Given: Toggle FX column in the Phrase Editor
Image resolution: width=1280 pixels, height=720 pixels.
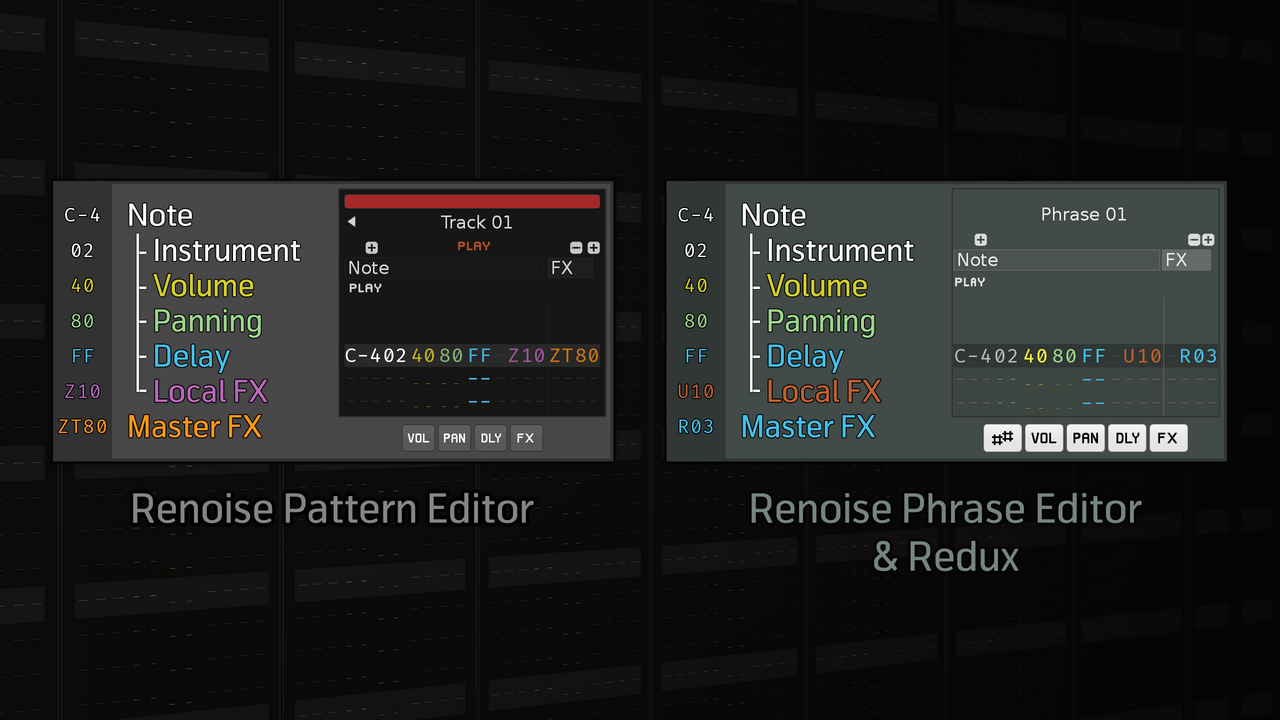Looking at the screenshot, I should point(1168,438).
